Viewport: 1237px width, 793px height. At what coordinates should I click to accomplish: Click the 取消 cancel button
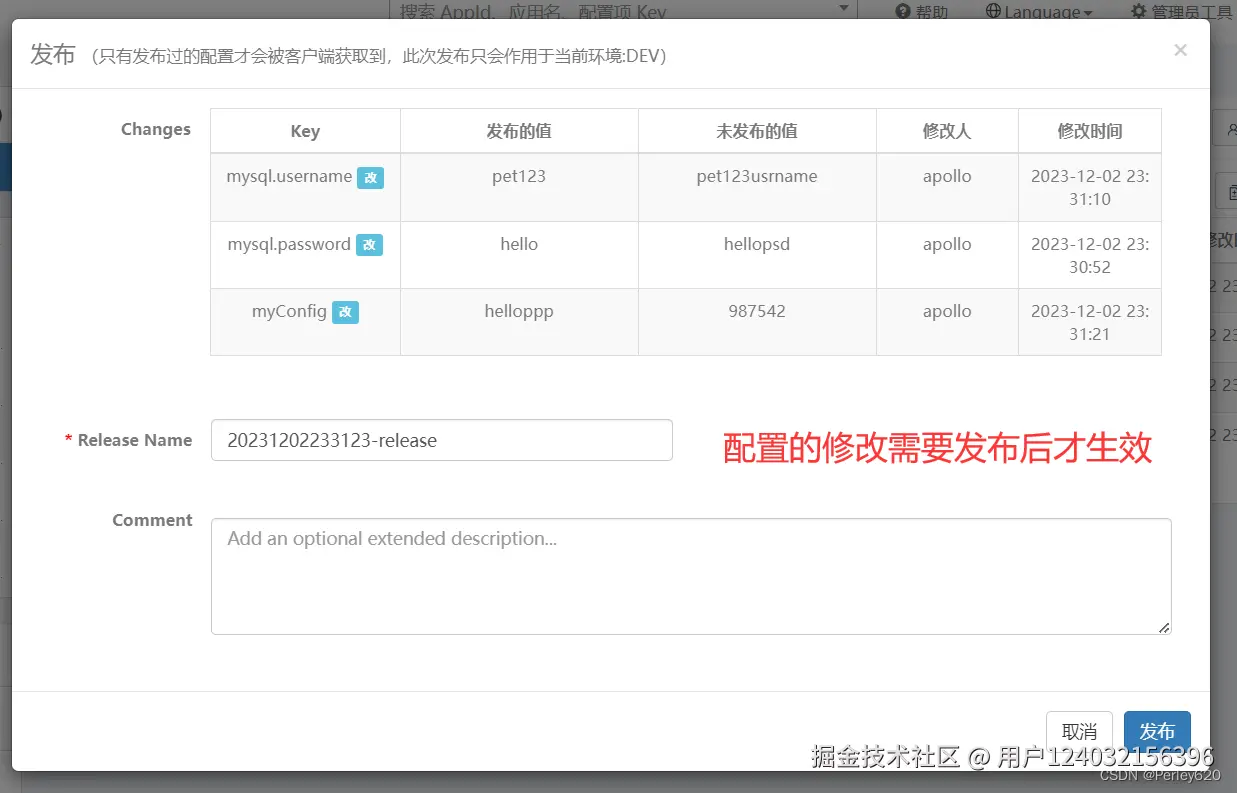point(1079,731)
